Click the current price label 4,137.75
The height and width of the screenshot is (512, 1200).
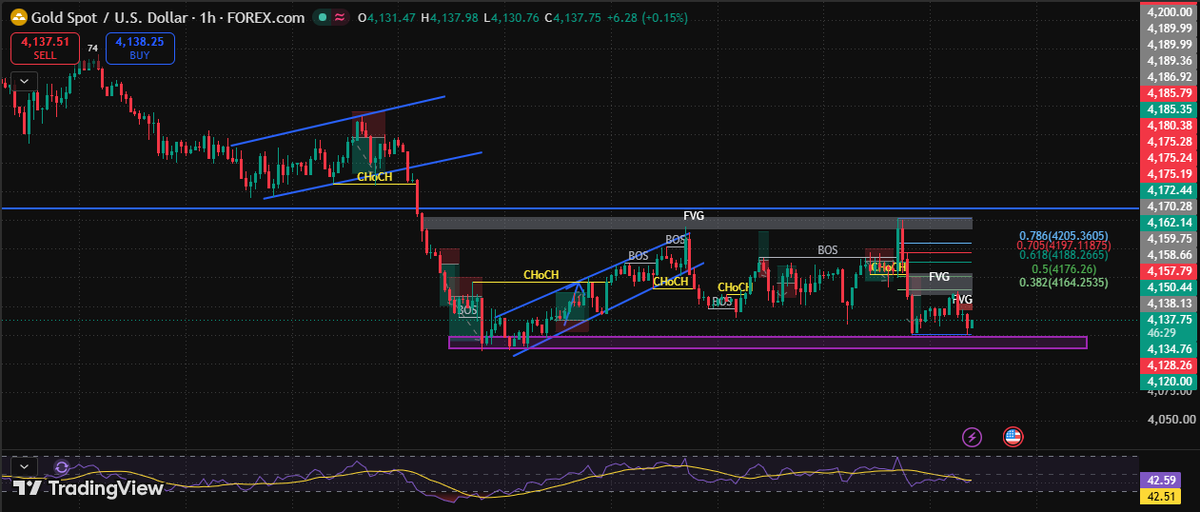click(x=1169, y=319)
